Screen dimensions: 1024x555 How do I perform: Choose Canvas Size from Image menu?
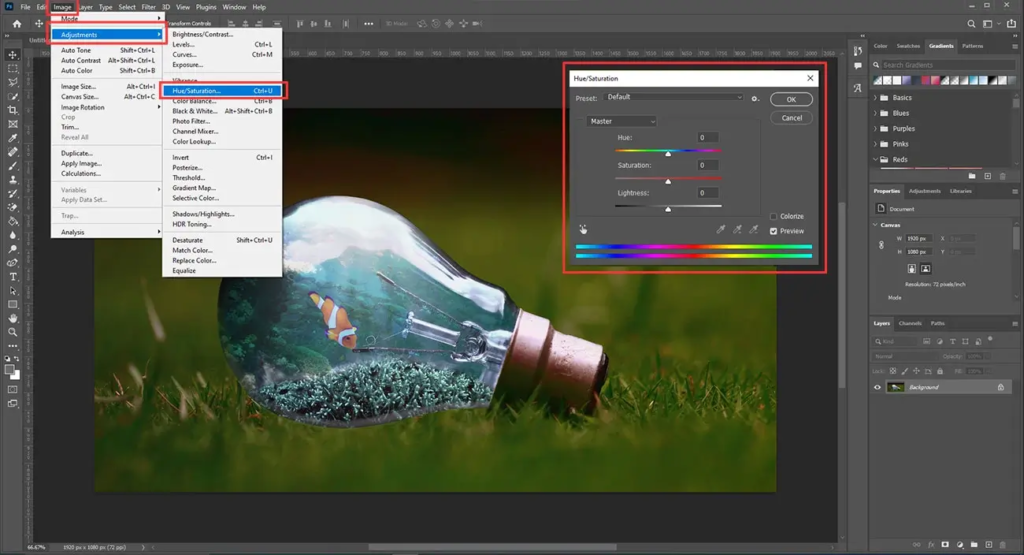pyautogui.click(x=107, y=97)
